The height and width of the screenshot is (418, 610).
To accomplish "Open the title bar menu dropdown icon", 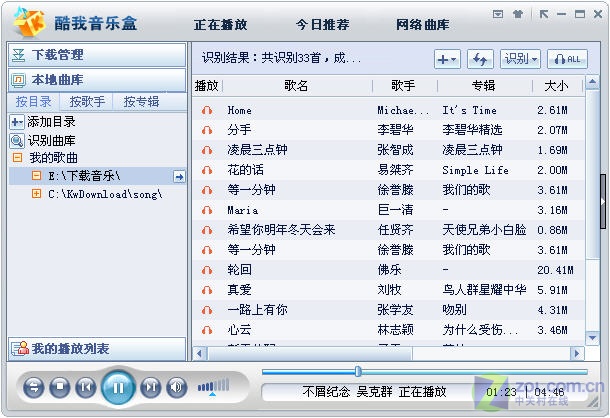I will point(498,14).
